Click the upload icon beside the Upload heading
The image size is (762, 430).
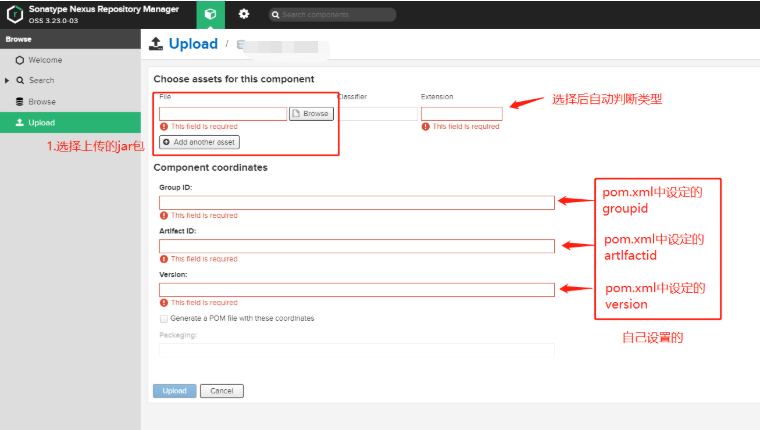coord(156,44)
